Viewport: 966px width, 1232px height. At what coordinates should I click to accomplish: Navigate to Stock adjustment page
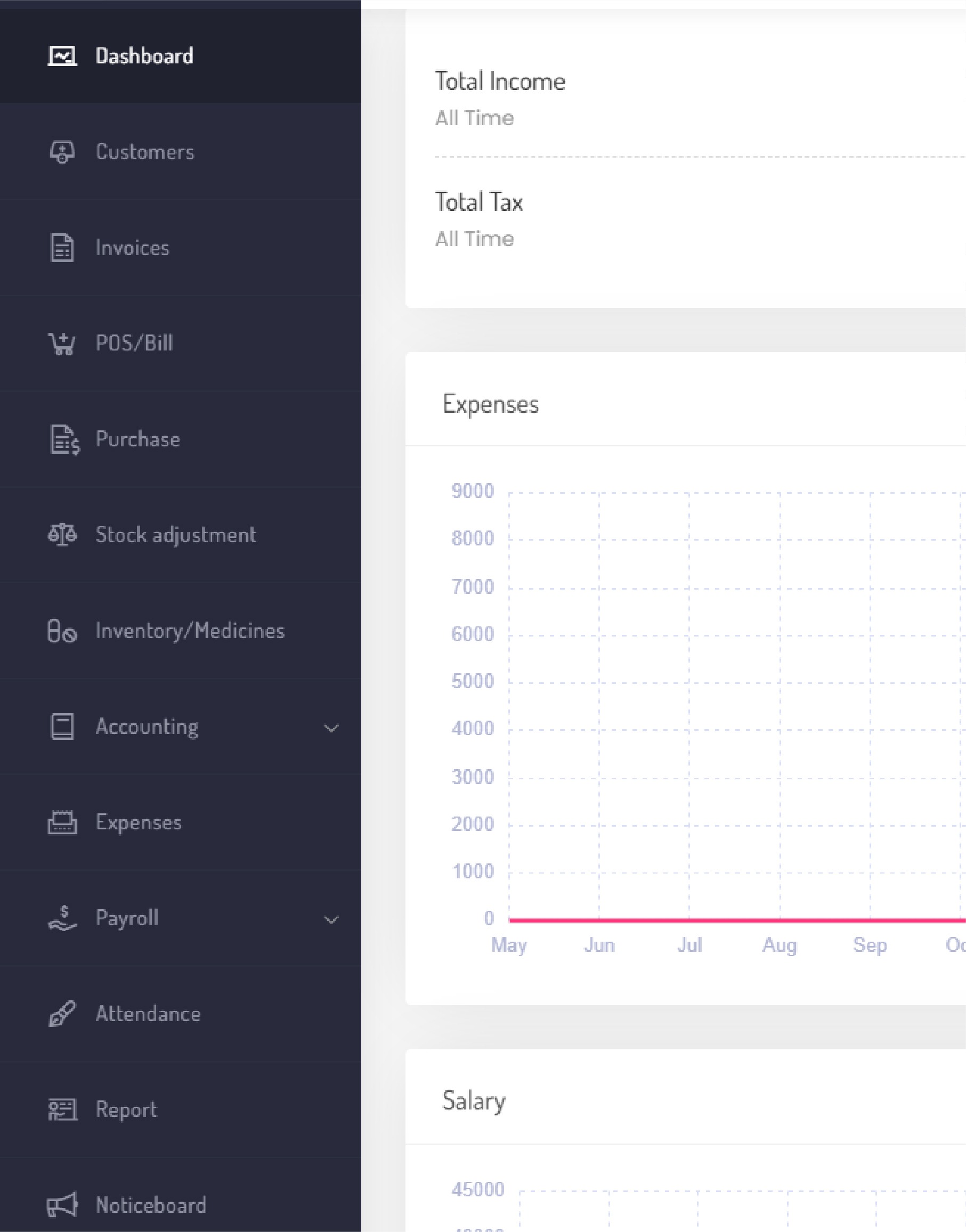[176, 535]
